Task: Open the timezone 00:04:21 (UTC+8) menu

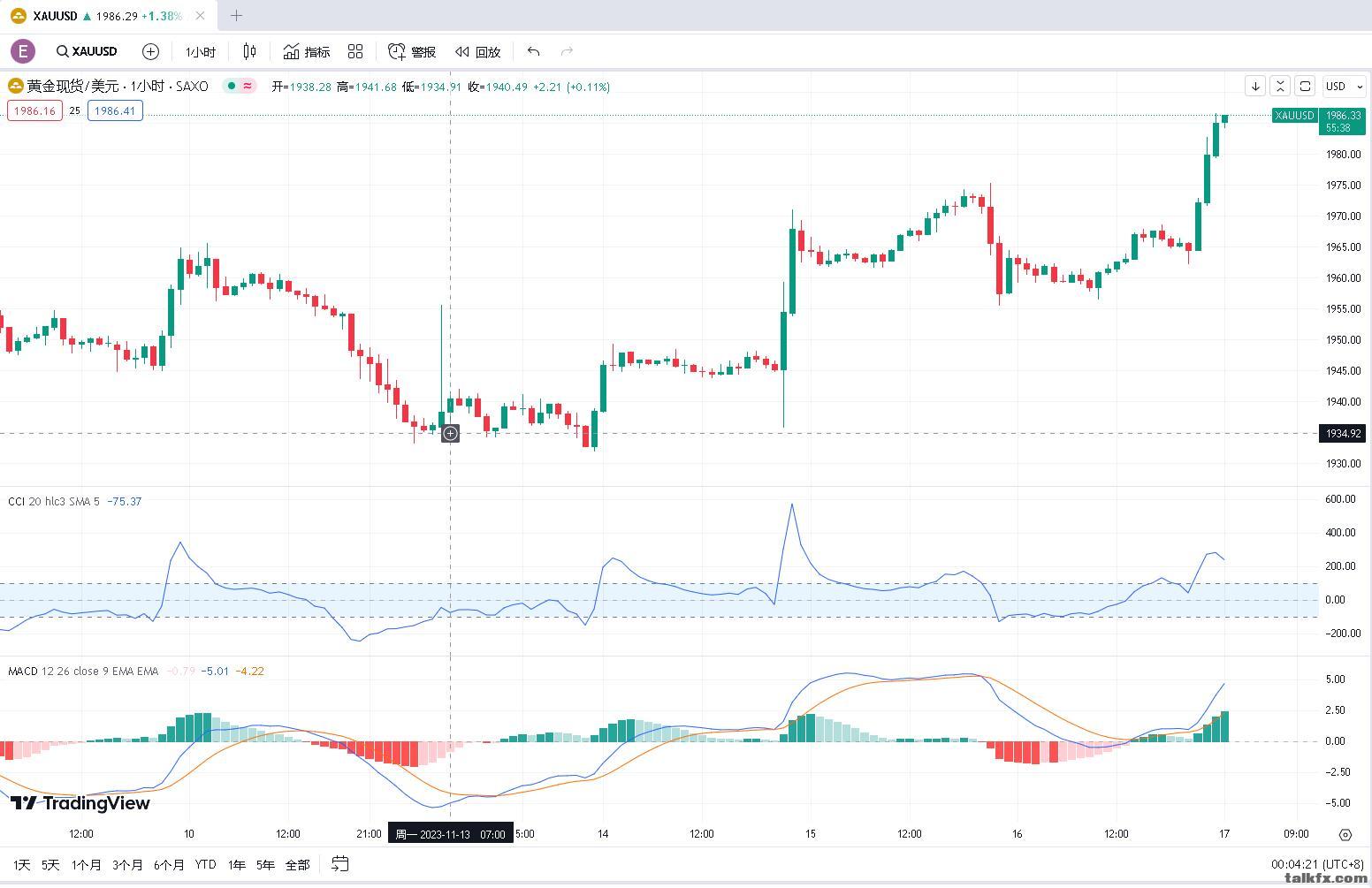Action: coord(1319,864)
